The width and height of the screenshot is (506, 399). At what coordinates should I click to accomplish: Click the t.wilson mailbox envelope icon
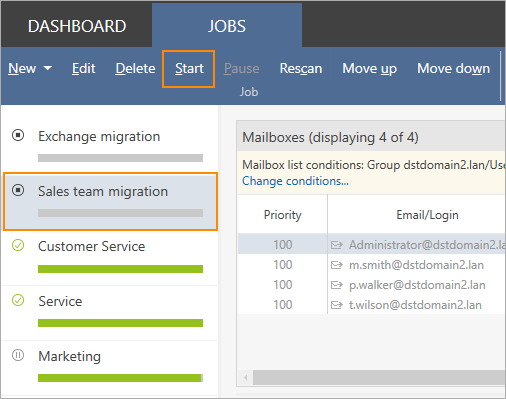click(x=337, y=305)
